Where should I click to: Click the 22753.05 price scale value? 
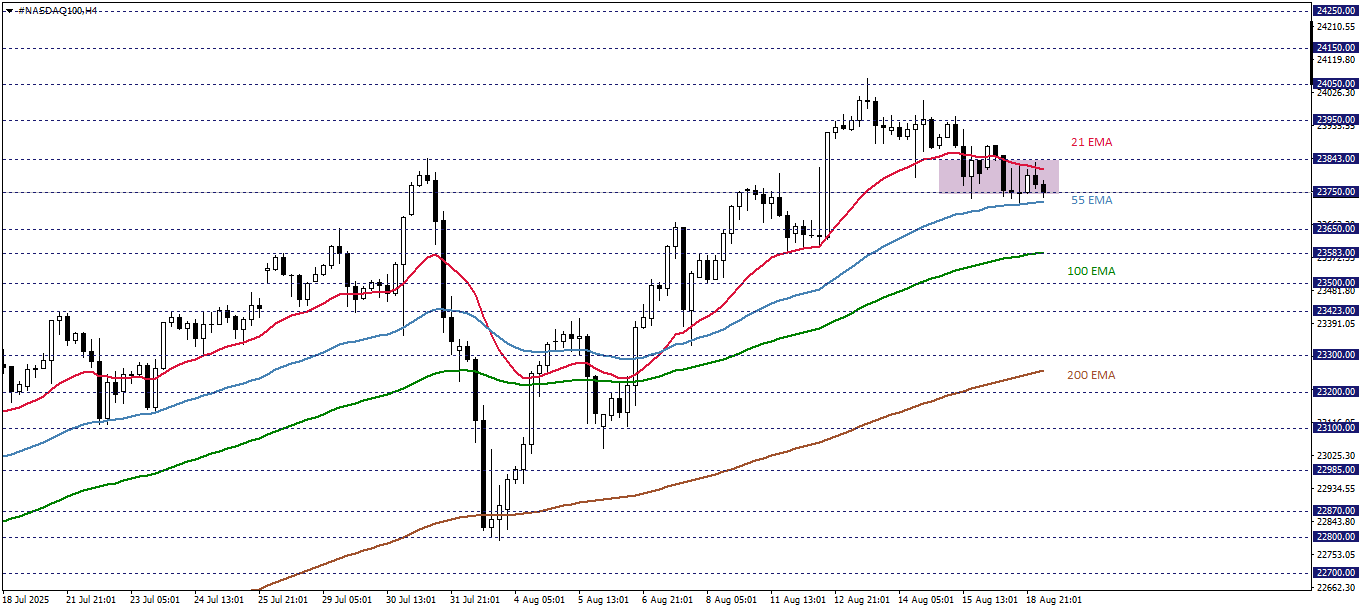coord(1337,554)
